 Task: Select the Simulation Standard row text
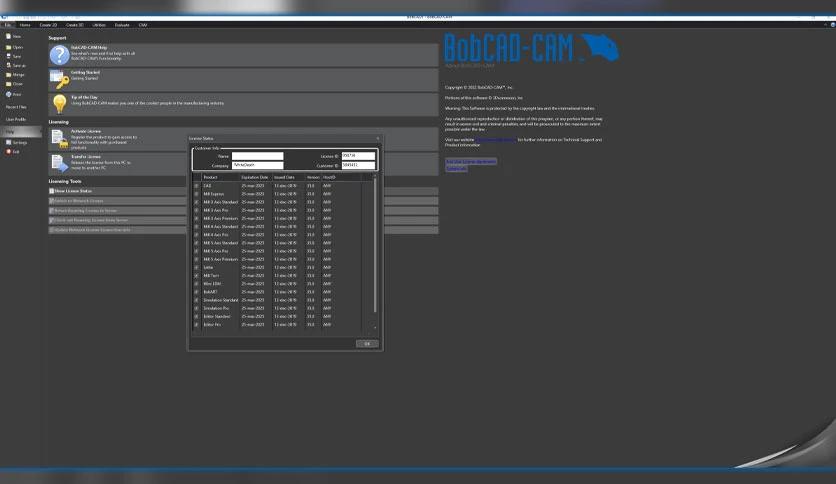tap(221, 300)
